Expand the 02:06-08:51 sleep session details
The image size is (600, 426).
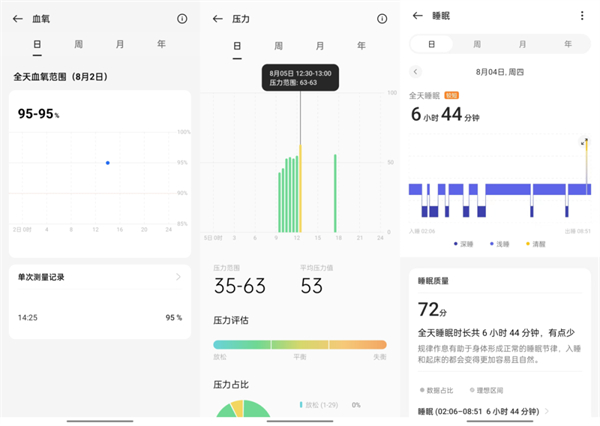(x=547, y=411)
